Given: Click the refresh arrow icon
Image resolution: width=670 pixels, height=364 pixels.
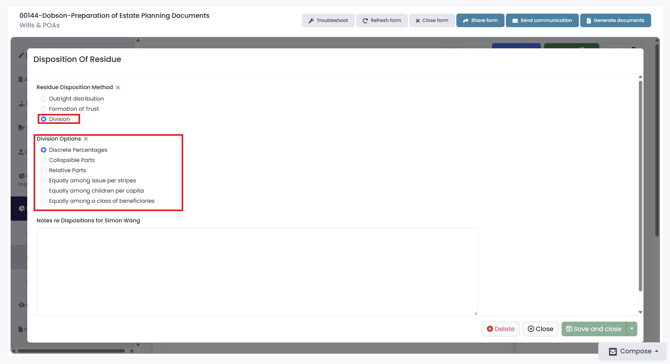Looking at the screenshot, I should (365, 21).
